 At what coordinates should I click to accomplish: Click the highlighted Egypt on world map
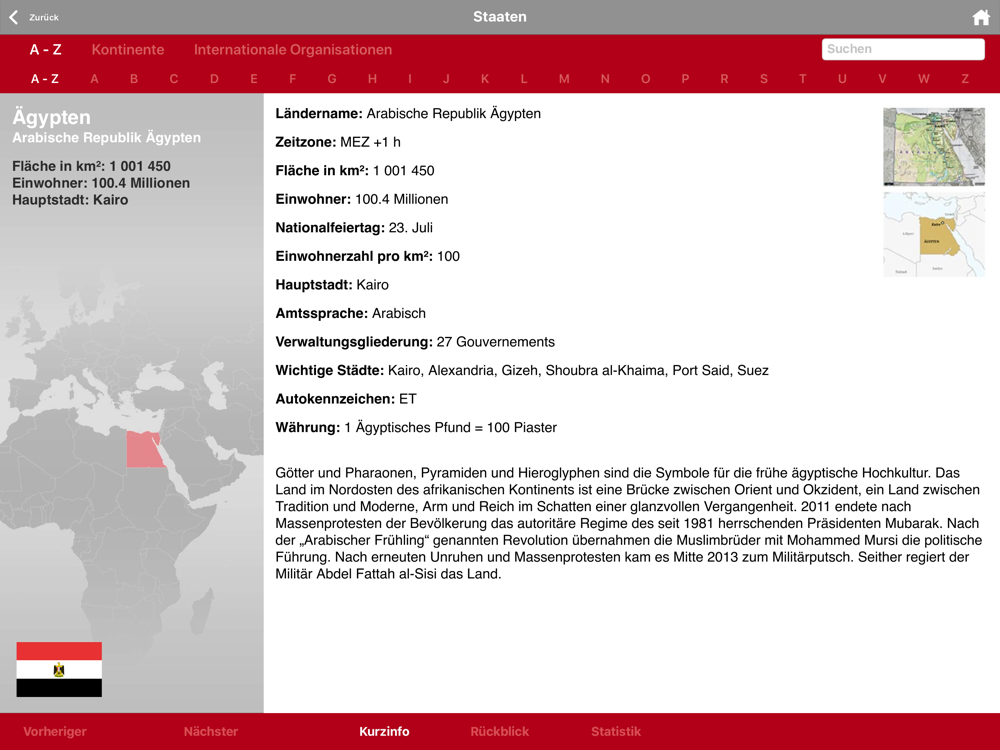point(145,449)
